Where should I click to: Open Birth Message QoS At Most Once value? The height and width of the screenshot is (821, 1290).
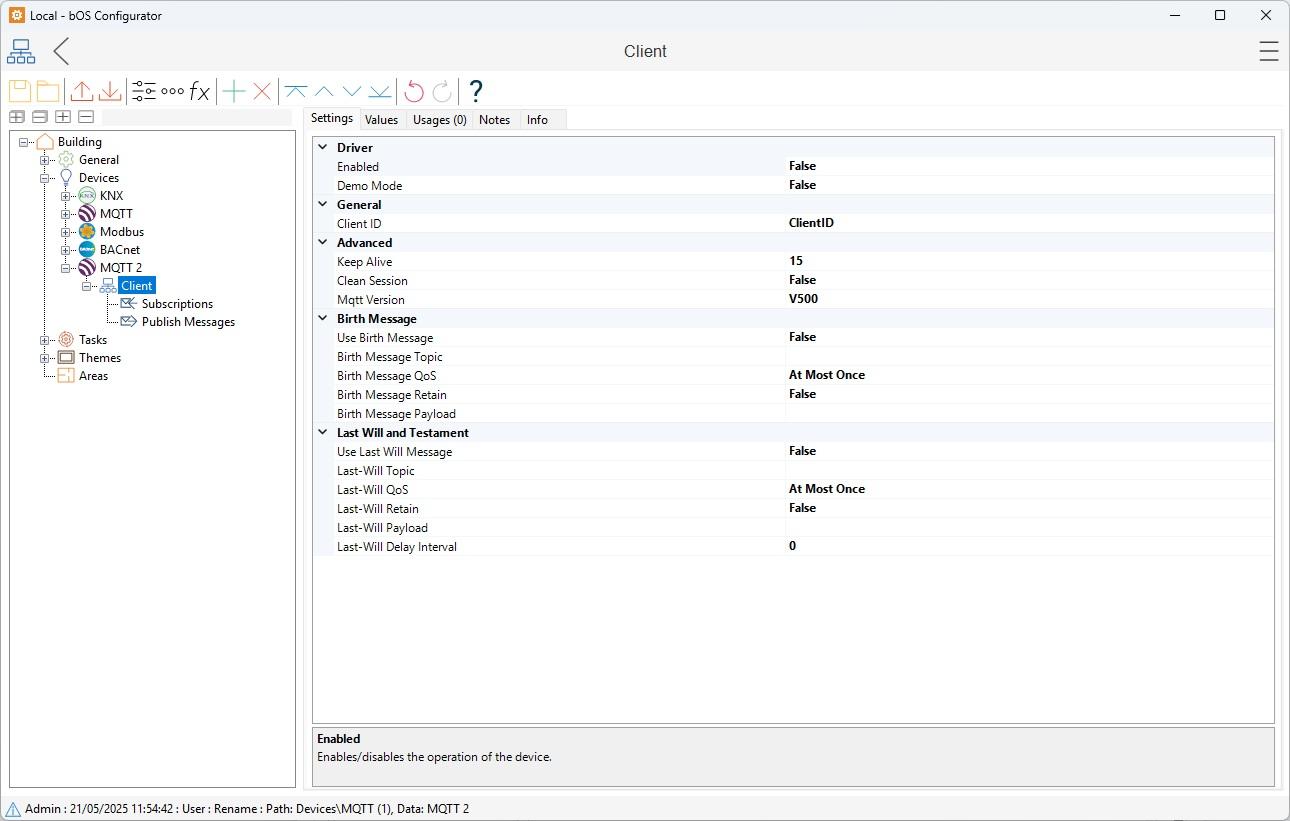[1029, 375]
